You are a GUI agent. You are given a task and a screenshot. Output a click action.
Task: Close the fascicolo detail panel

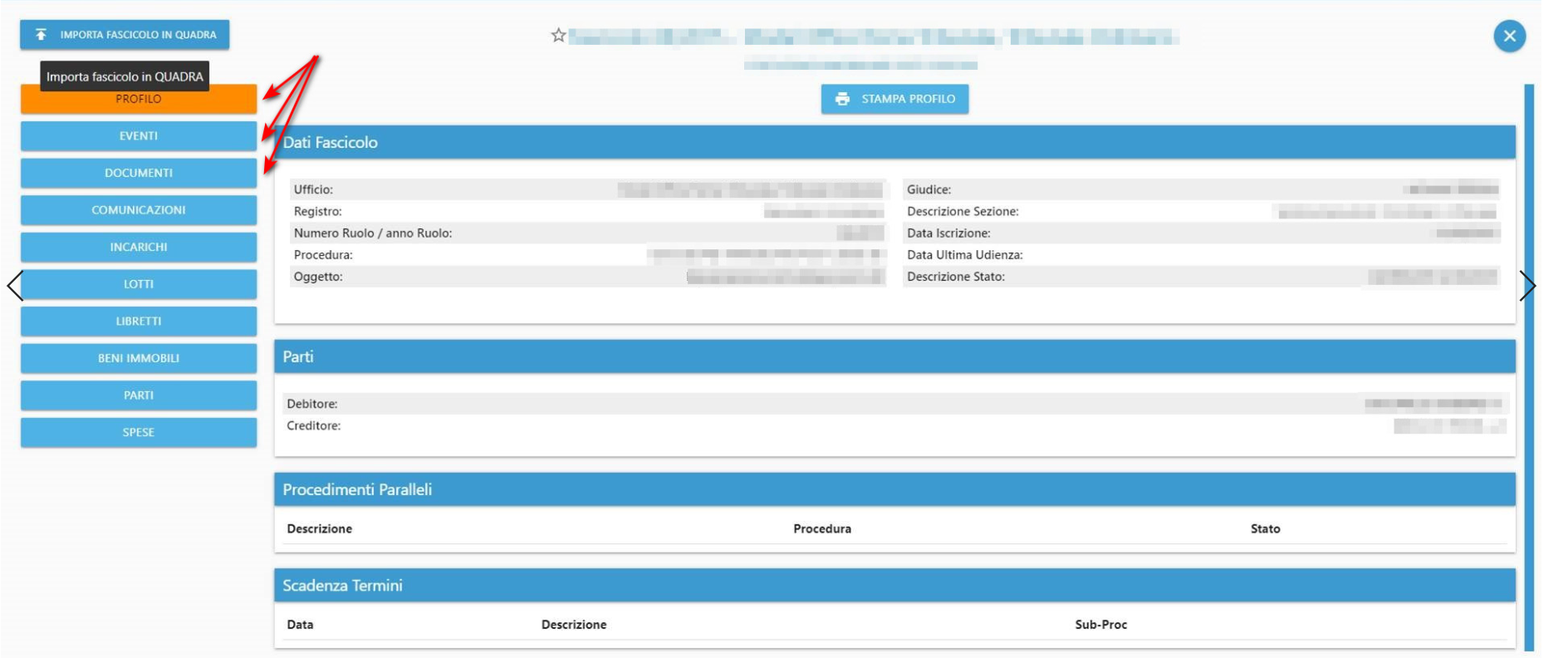[x=1509, y=36]
